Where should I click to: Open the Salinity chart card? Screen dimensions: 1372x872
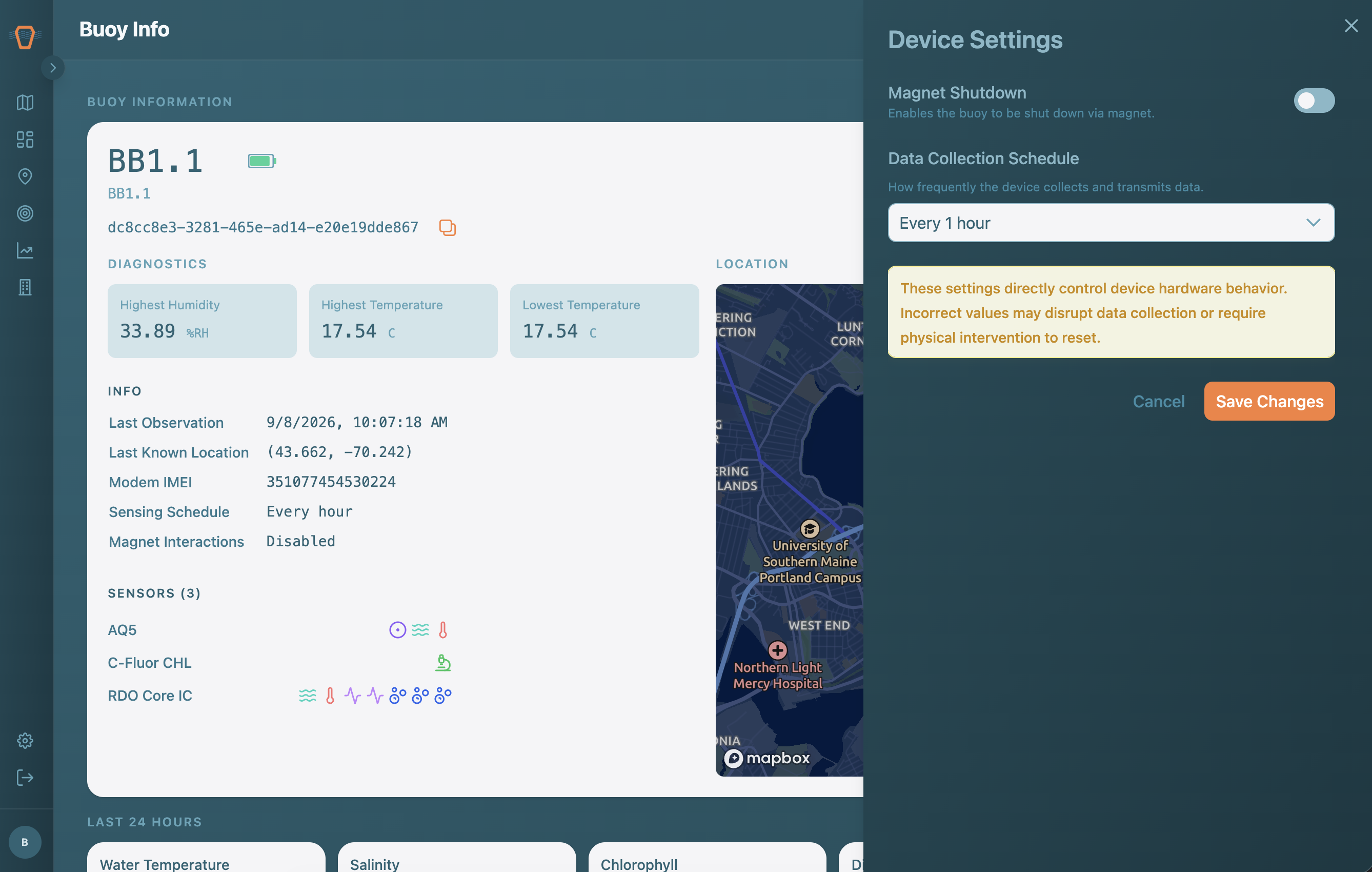pos(456,857)
